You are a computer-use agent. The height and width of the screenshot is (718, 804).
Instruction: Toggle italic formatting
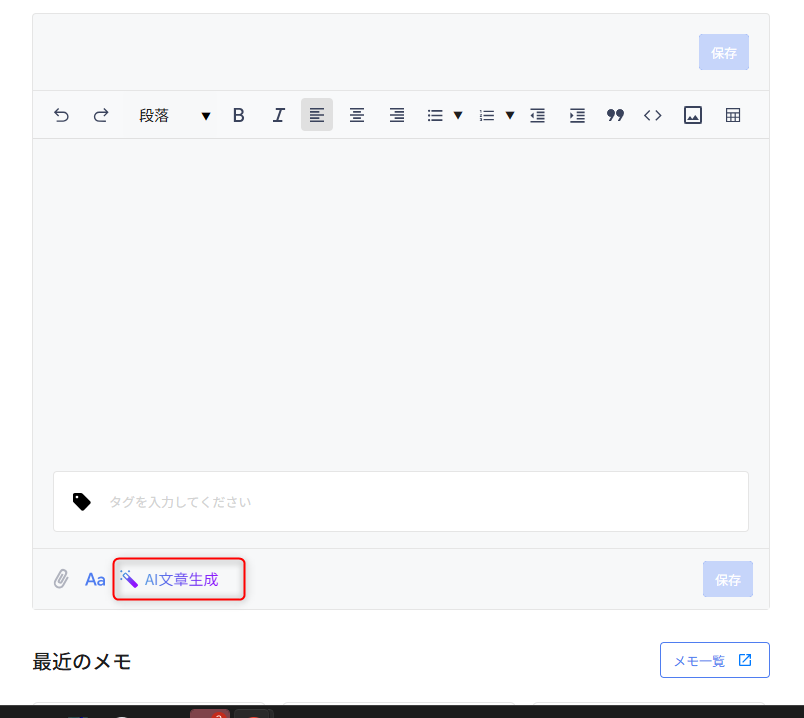279,115
